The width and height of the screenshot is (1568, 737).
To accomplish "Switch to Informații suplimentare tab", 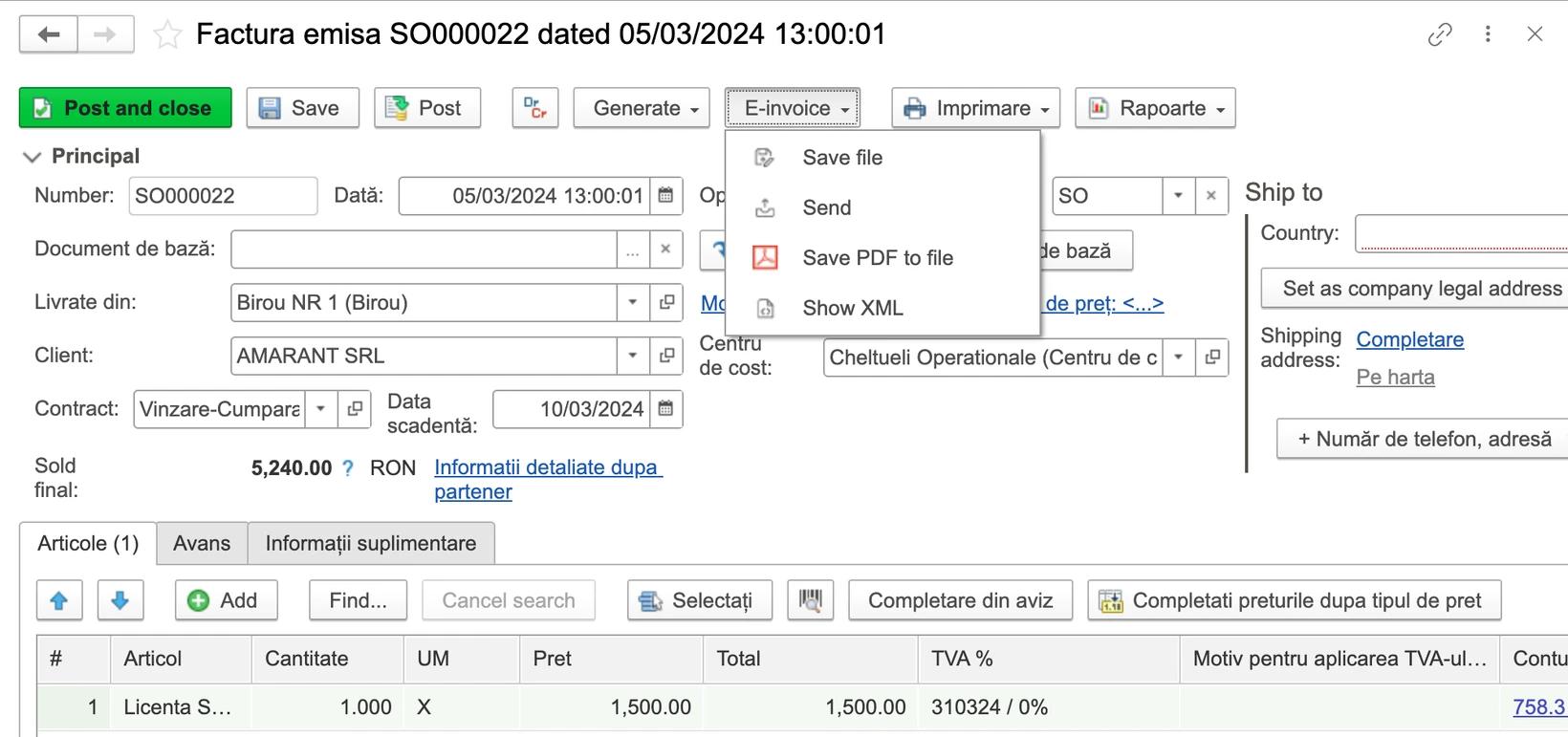I will coord(371,543).
